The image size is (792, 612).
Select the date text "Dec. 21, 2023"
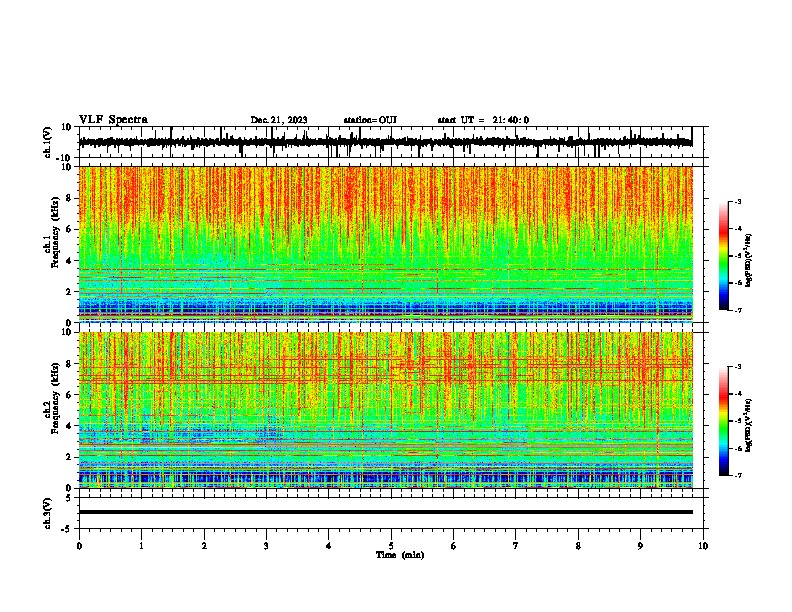click(279, 120)
